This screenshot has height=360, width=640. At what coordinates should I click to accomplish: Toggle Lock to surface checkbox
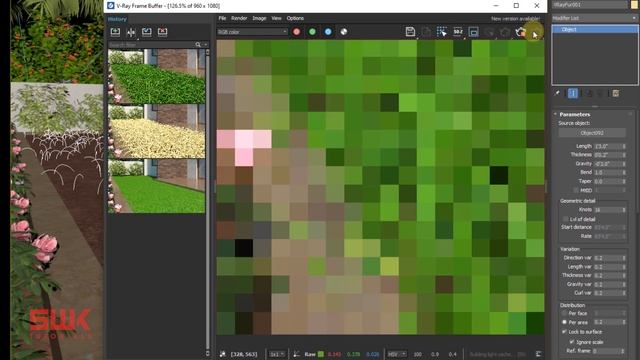pos(564,332)
